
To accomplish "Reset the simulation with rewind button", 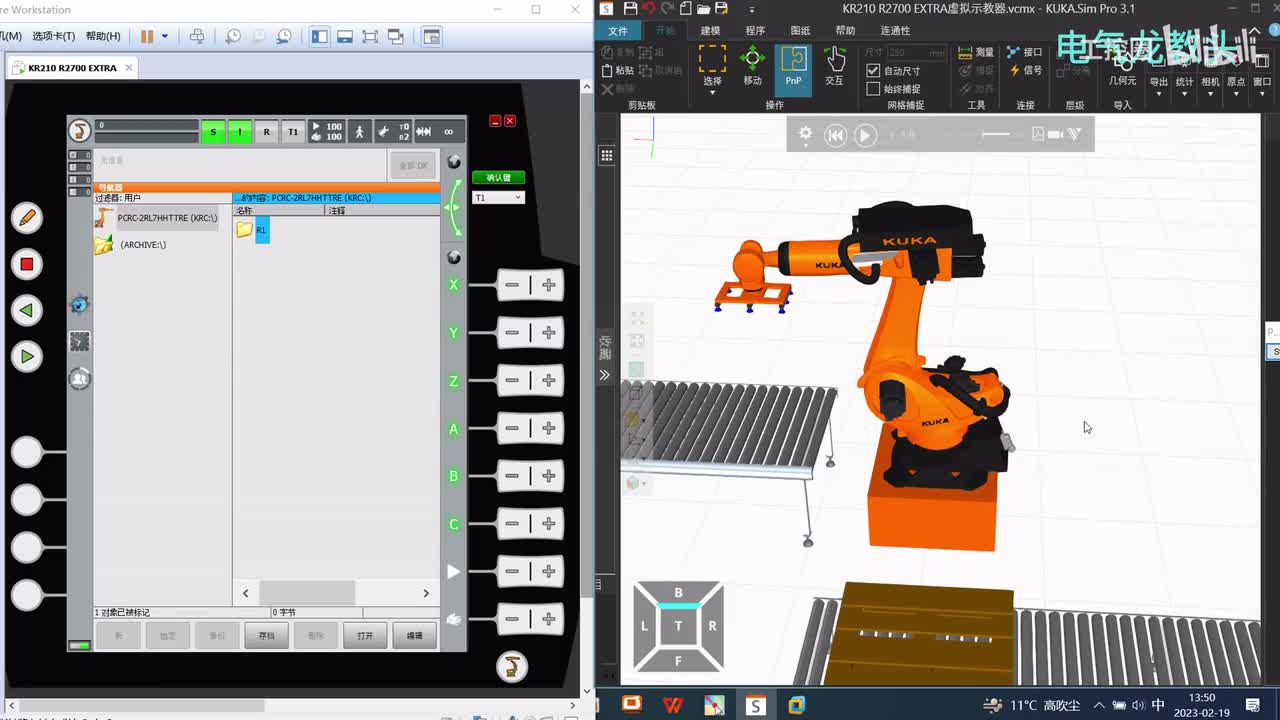I will click(x=835, y=135).
